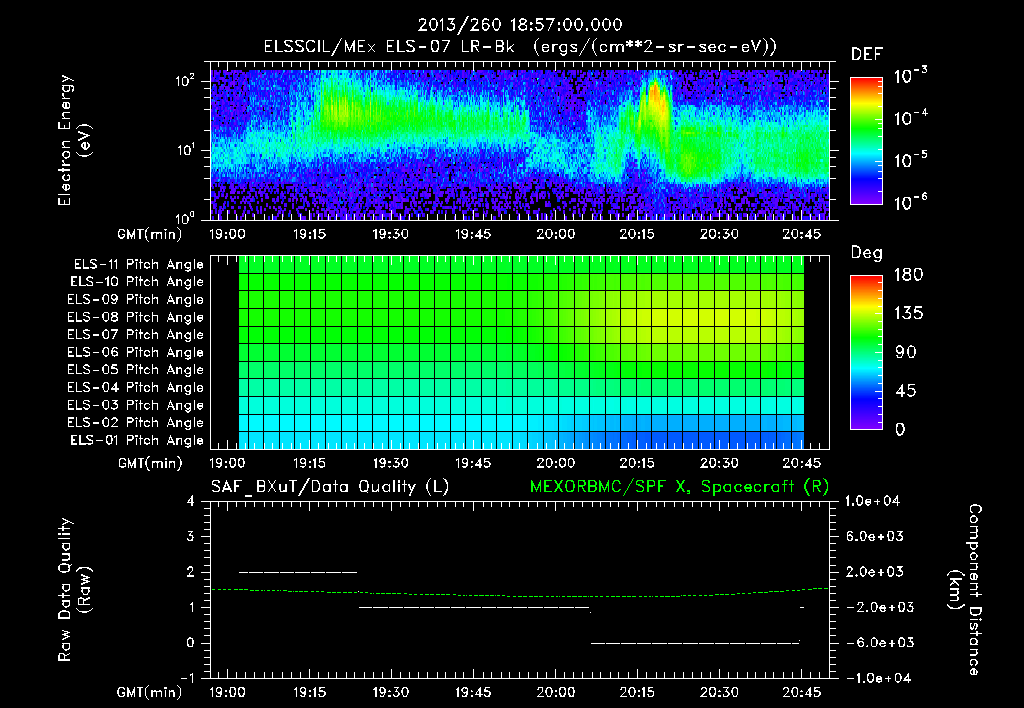Click the SAF_BXuT/Data Quality (L) legend
The width and height of the screenshot is (1024, 708).
point(330,487)
